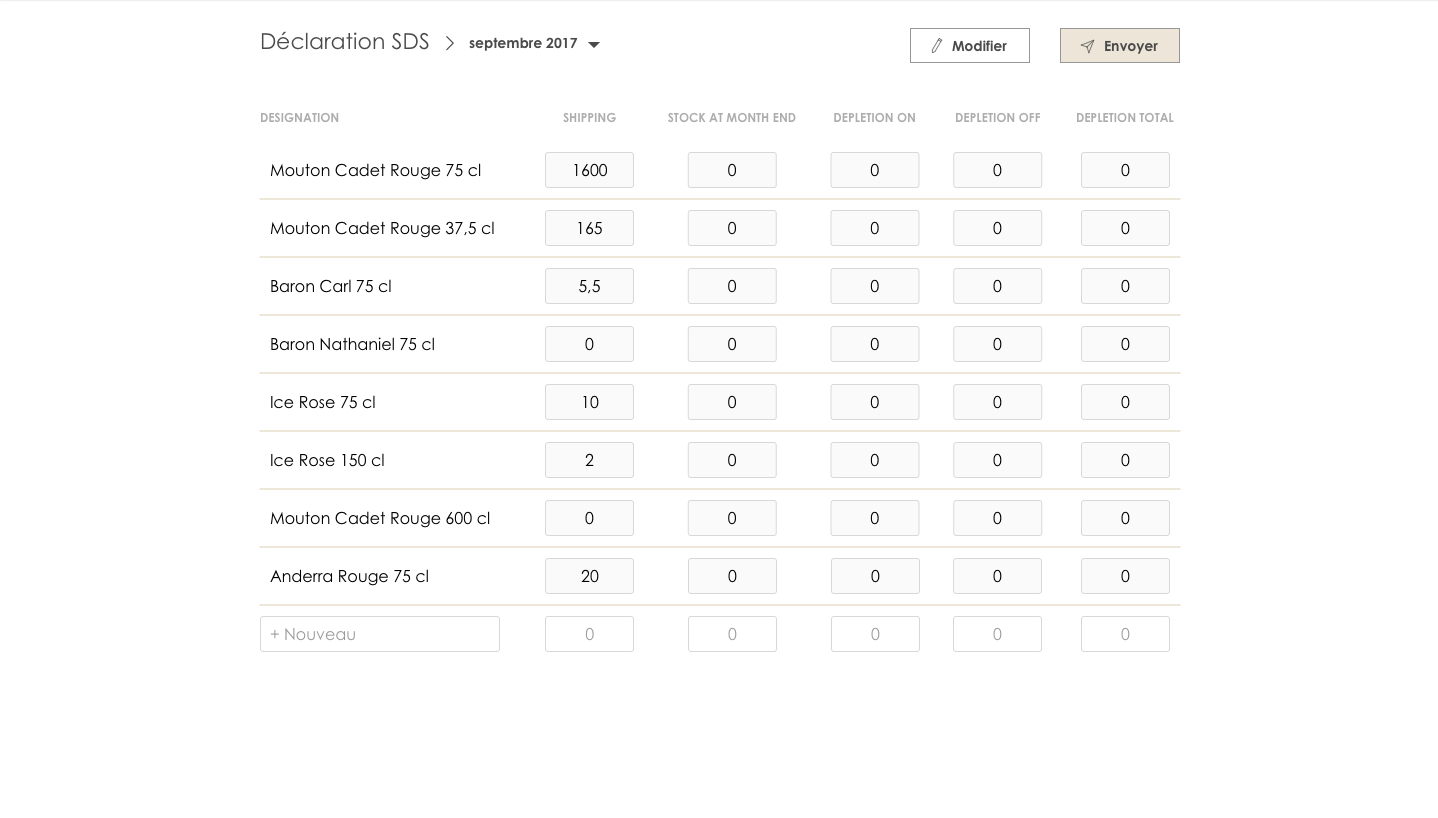Click Depletion Off for Mouton Cadet Rouge 75 cl

coord(997,170)
